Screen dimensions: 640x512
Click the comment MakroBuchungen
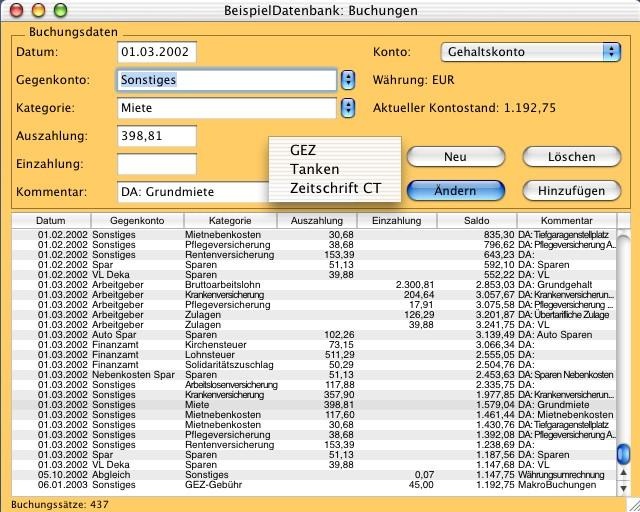[557, 485]
